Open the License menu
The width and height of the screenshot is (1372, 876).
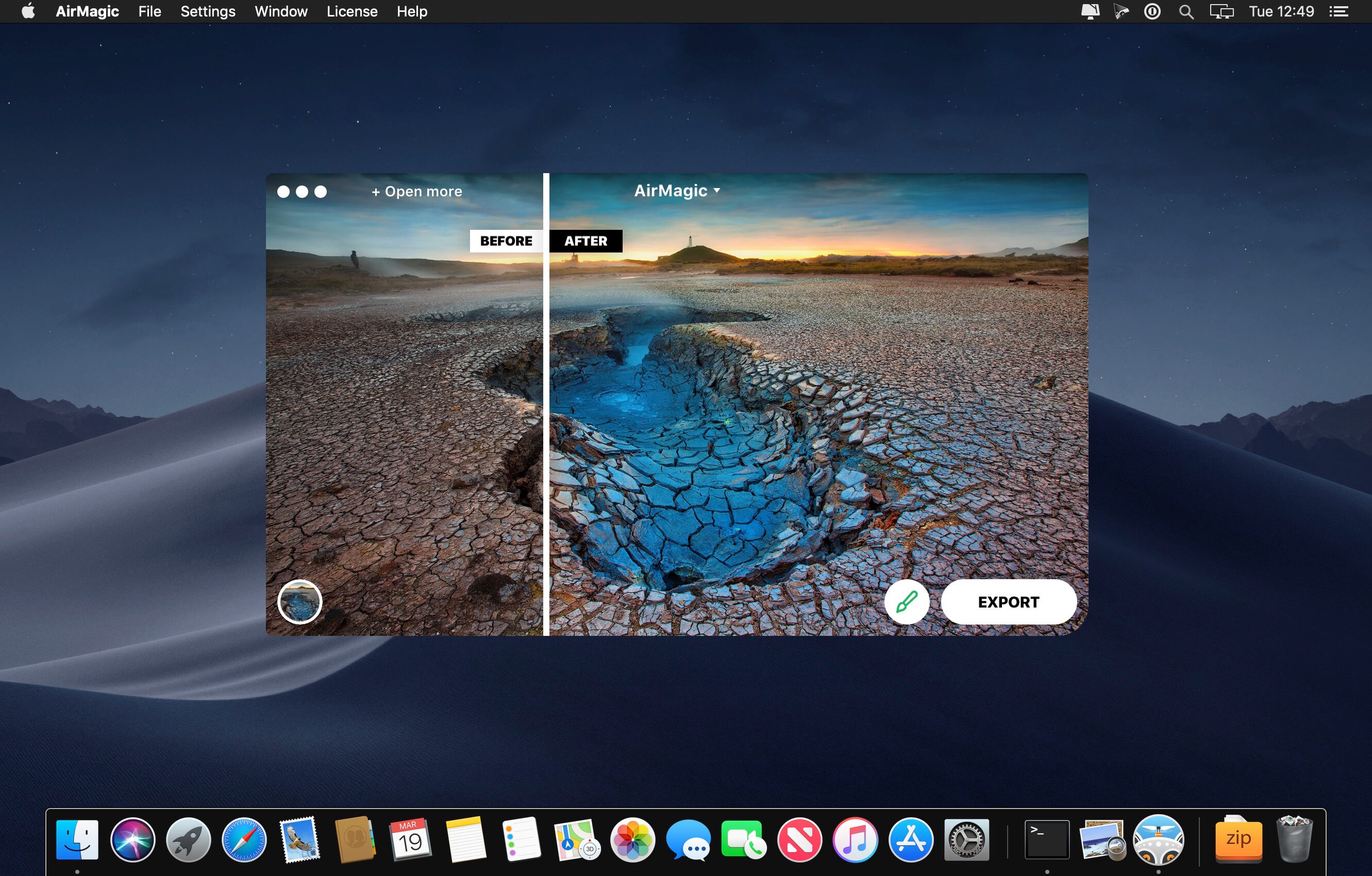352,11
